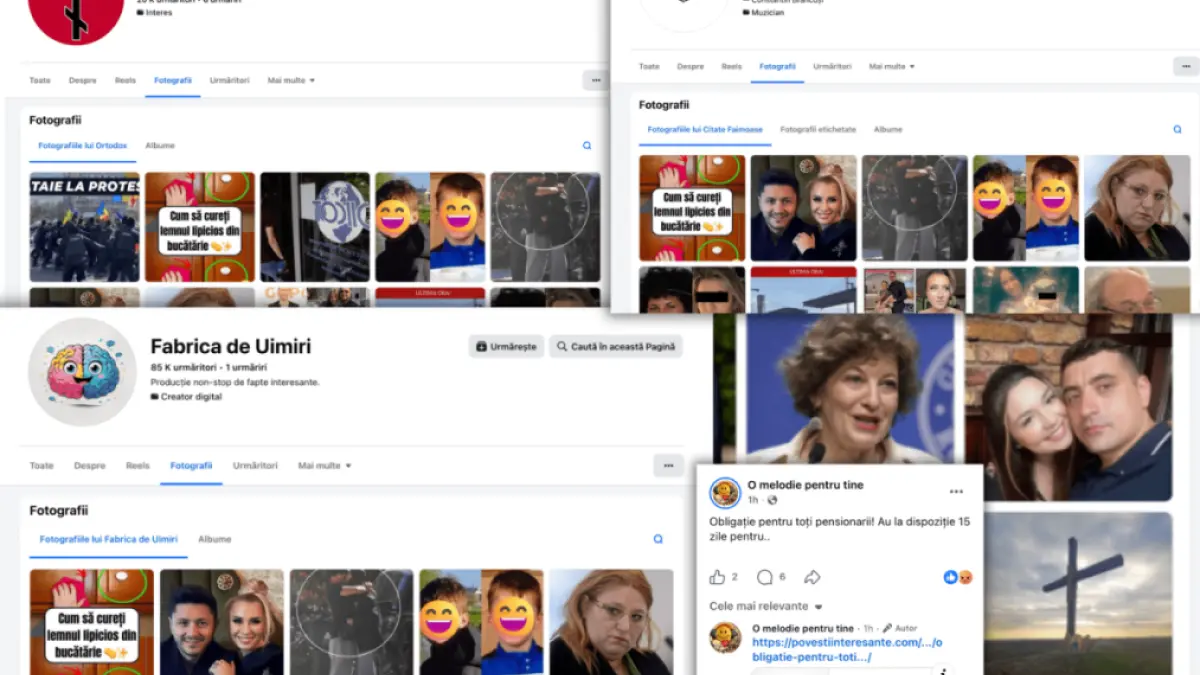Image resolution: width=1200 pixels, height=675 pixels.
Task: Open Reels tab on Fabrica de Uimiri
Action: pos(137,466)
